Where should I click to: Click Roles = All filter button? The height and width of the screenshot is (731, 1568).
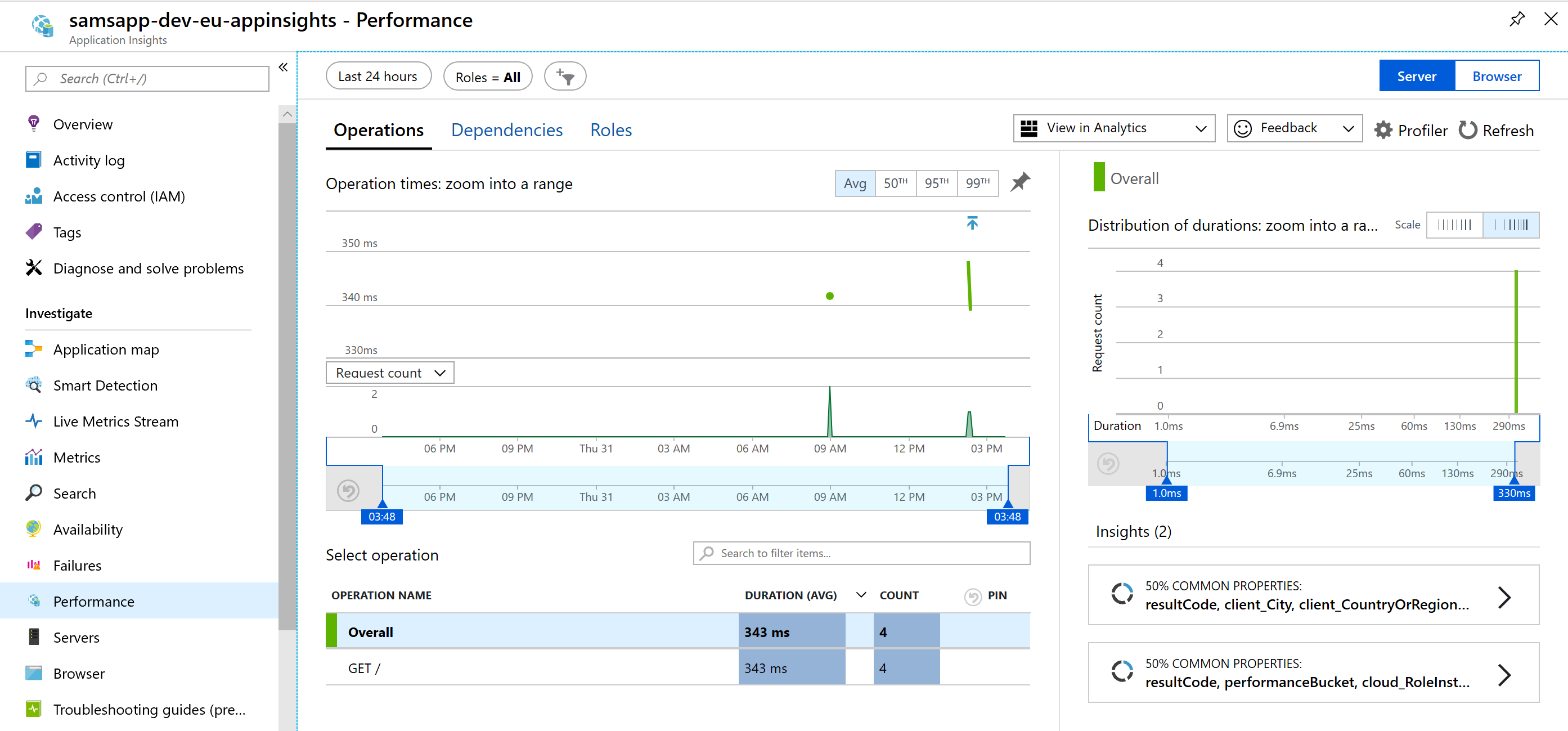tap(488, 77)
